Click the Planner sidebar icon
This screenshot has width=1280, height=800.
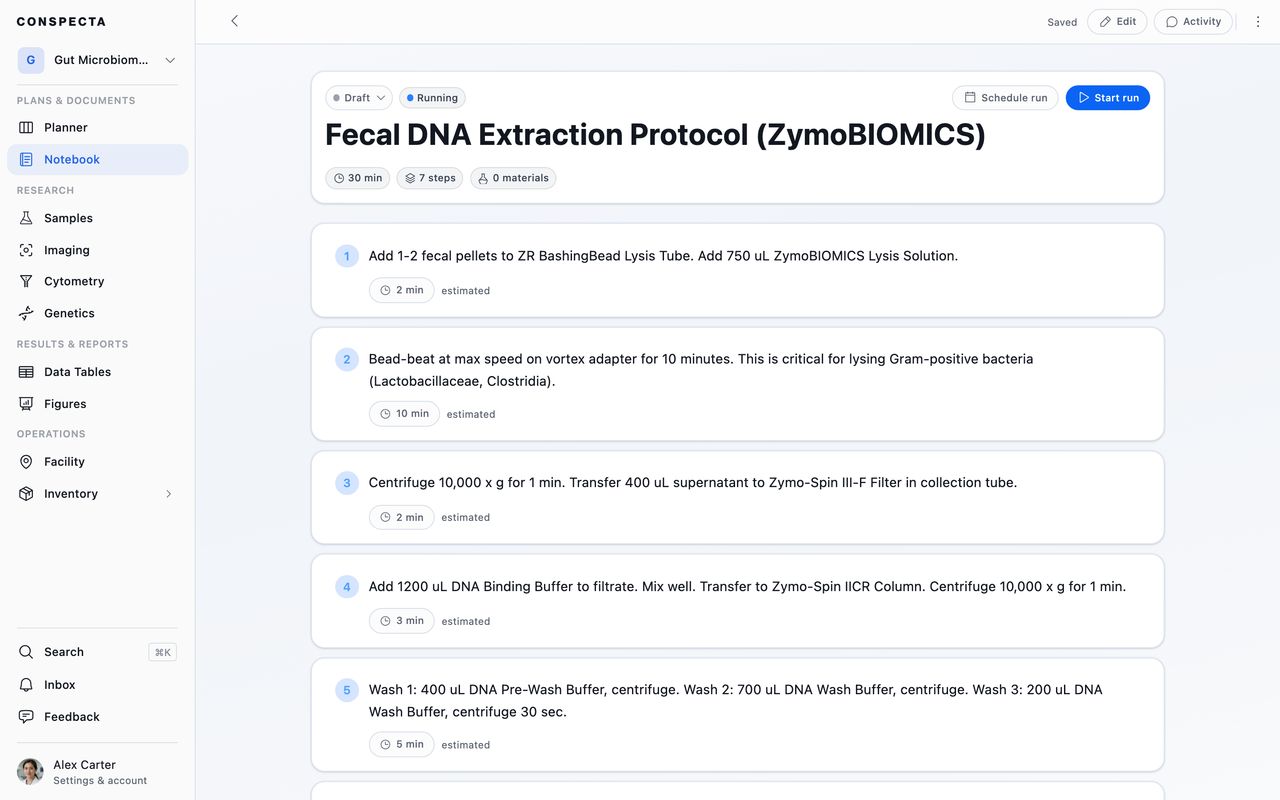[x=26, y=128]
